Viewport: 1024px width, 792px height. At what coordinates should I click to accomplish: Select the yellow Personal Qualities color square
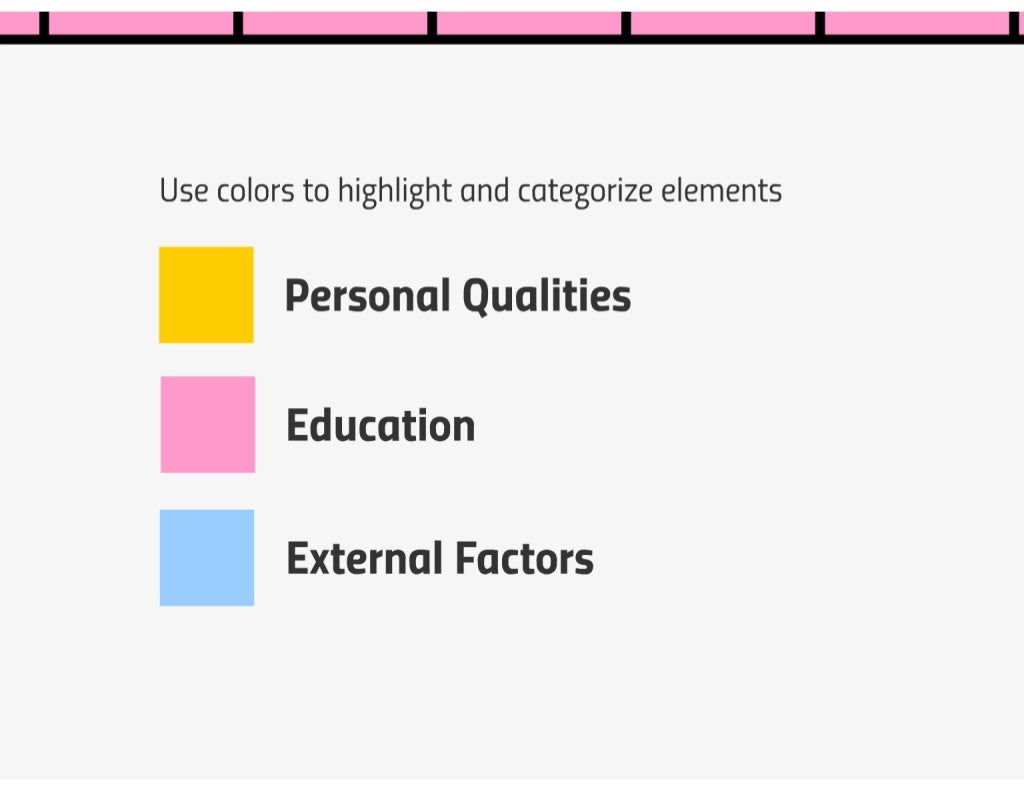click(x=206, y=294)
